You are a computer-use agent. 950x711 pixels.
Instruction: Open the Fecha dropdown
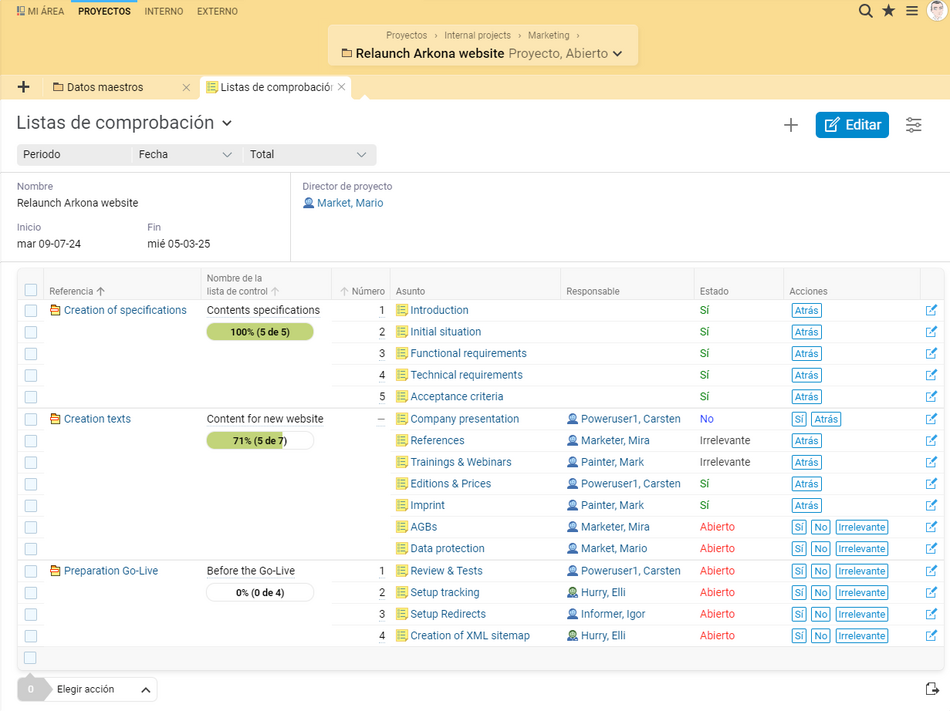pyautogui.click(x=185, y=154)
